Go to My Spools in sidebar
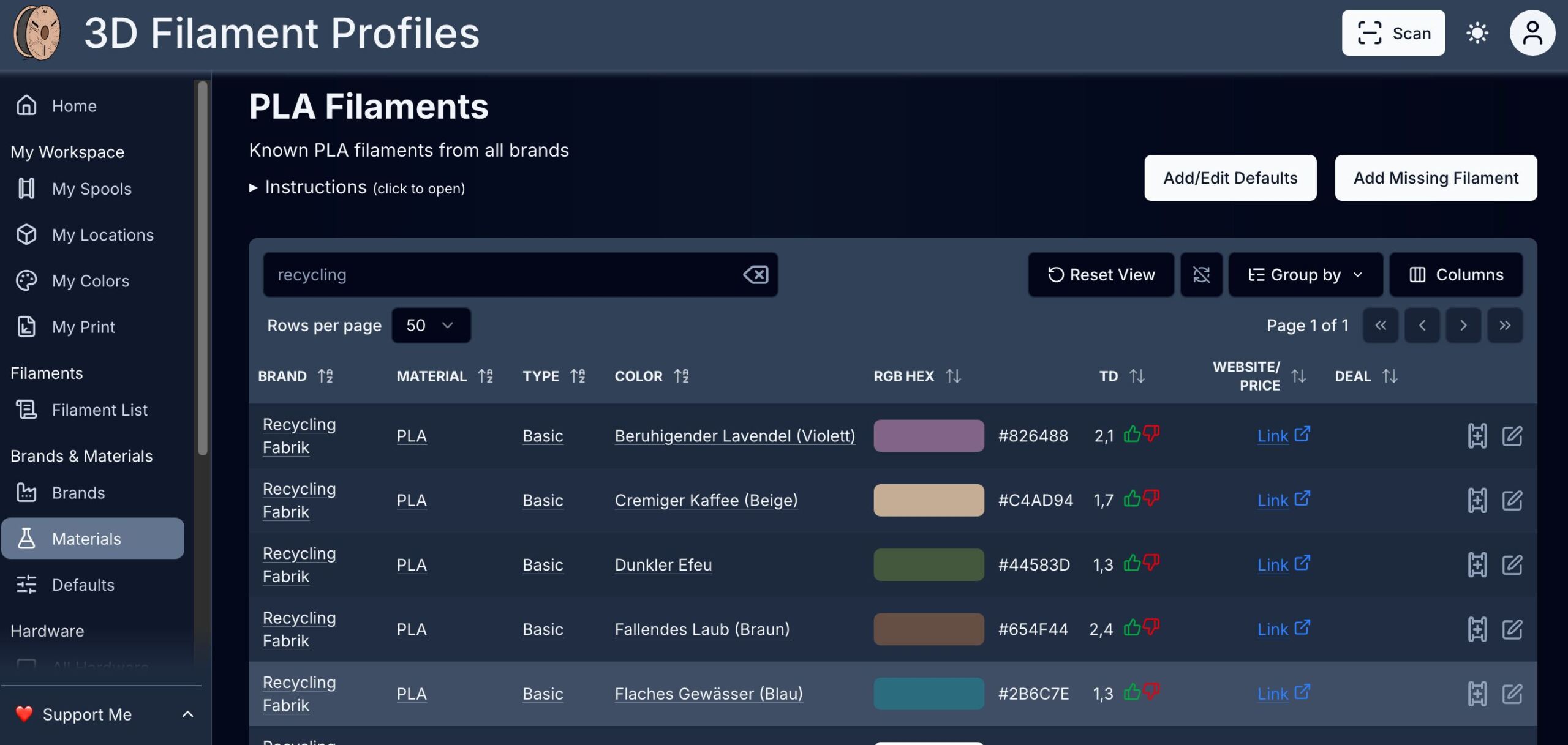The image size is (1568, 745). point(91,189)
